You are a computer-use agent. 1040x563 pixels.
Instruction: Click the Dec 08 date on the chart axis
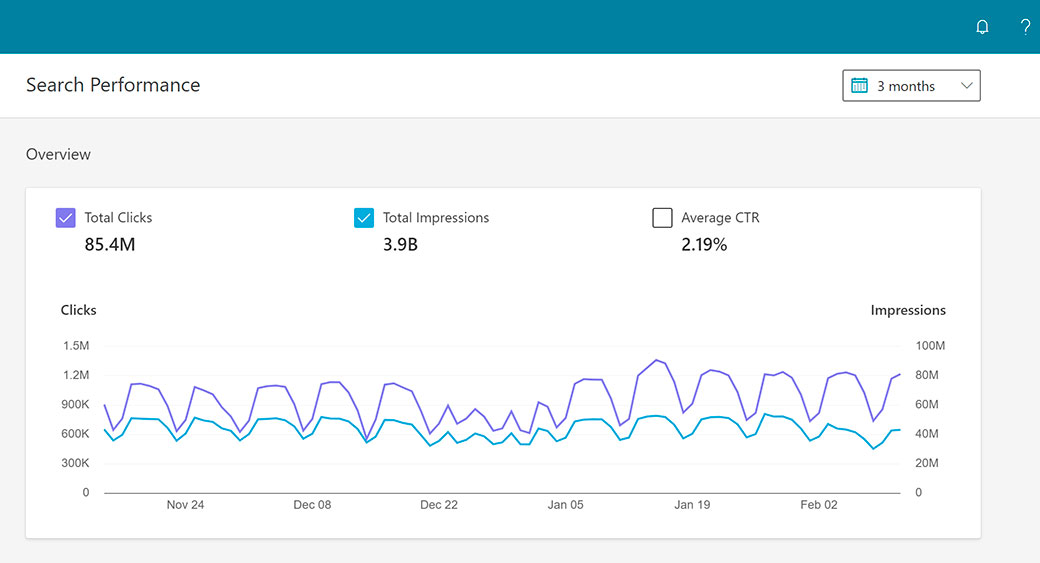312,505
